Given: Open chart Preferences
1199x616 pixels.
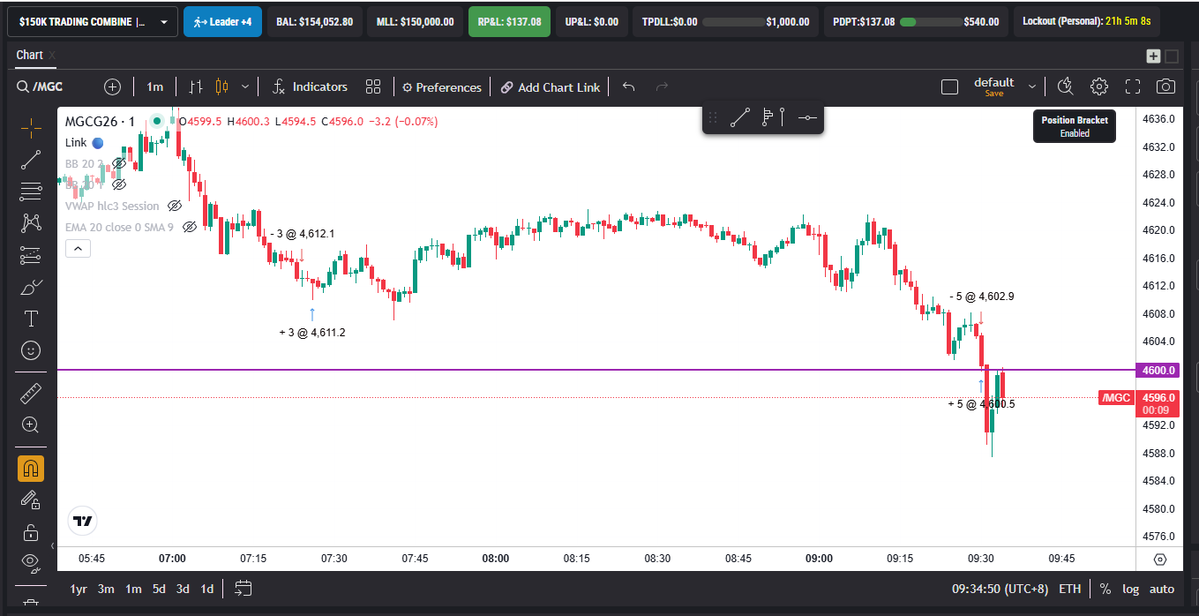Looking at the screenshot, I should pos(442,87).
